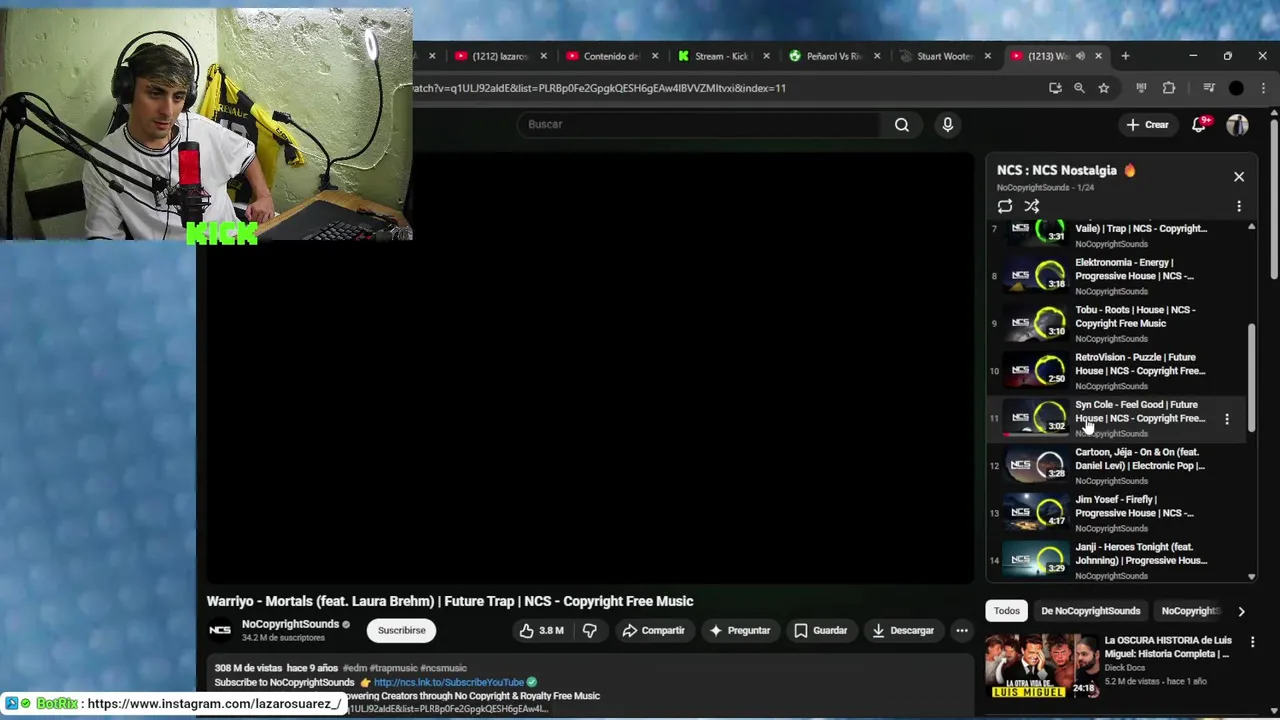Click the video title Warriyo - Mortals

[449, 601]
